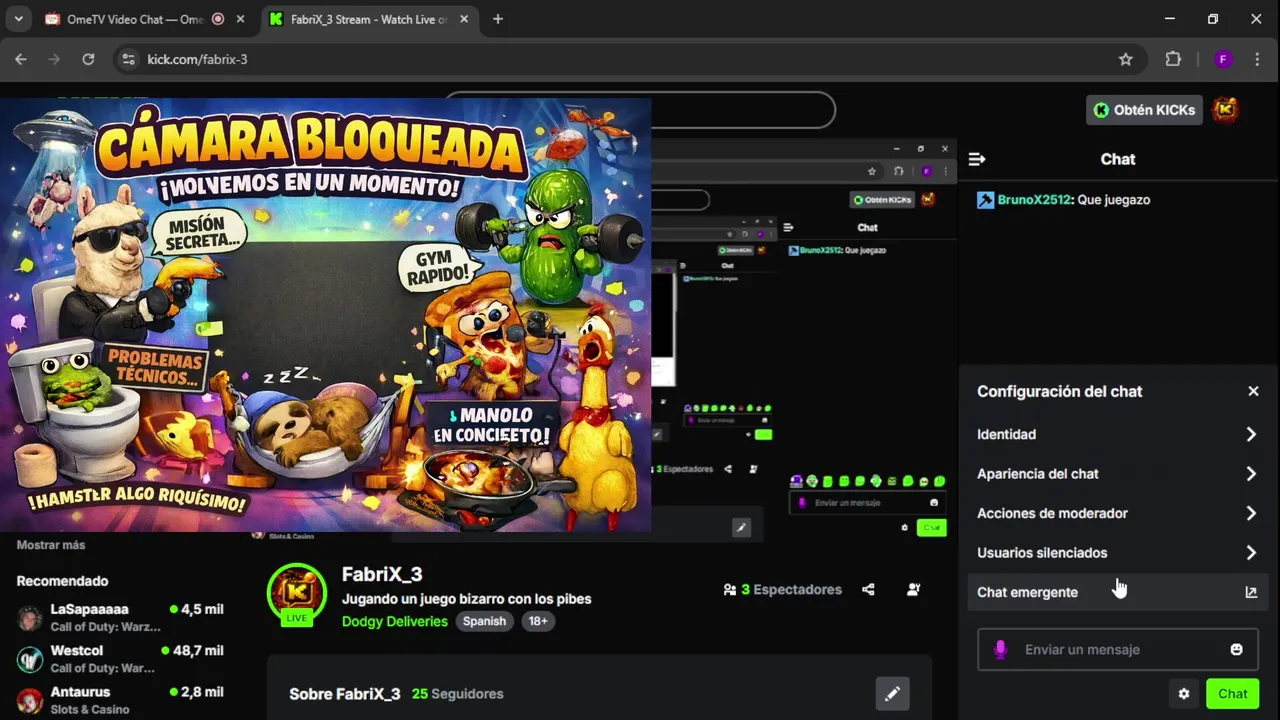This screenshot has width=1280, height=720.
Task: Open emoji picker in message box
Action: pyautogui.click(x=1236, y=649)
